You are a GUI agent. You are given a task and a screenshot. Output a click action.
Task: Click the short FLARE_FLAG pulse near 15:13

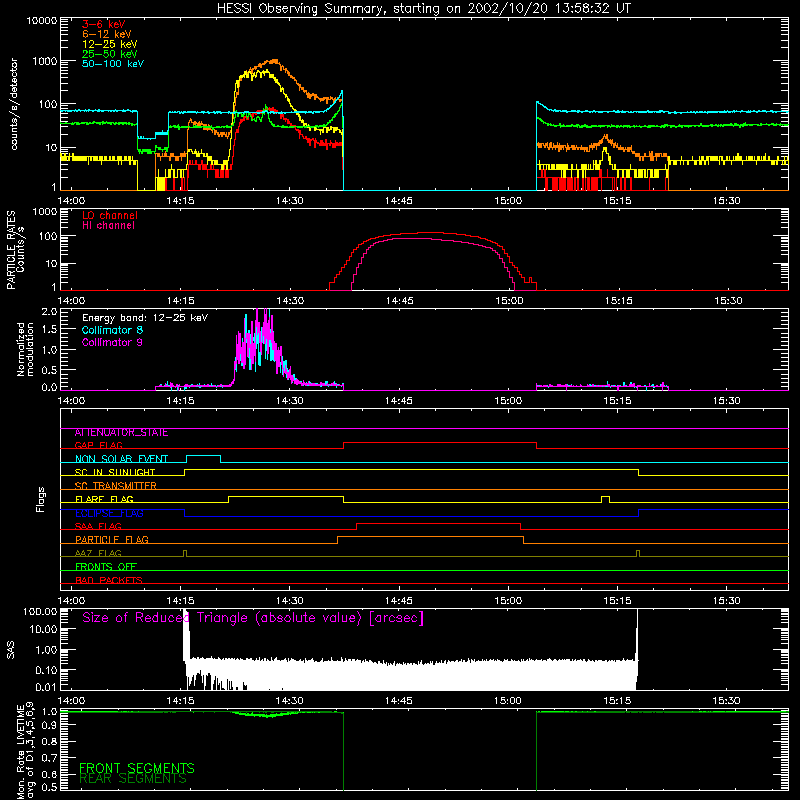[606, 498]
